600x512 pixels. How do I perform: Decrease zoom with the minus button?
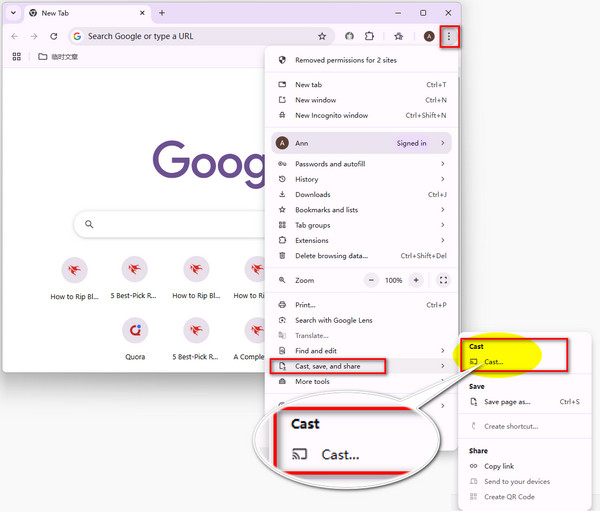tap(371, 280)
